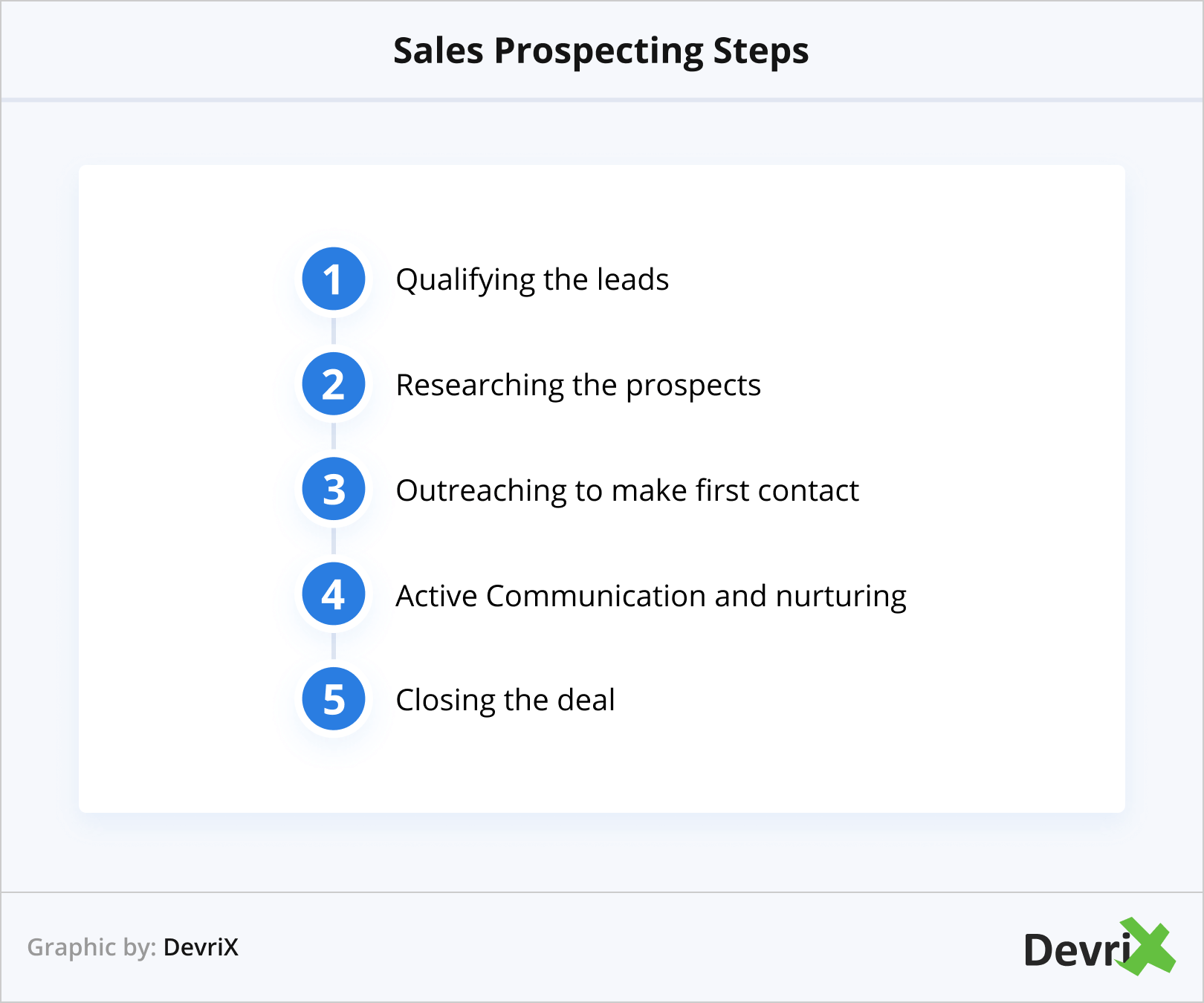
Task: Click the connector line between steps 4 and 5
Action: click(333, 646)
